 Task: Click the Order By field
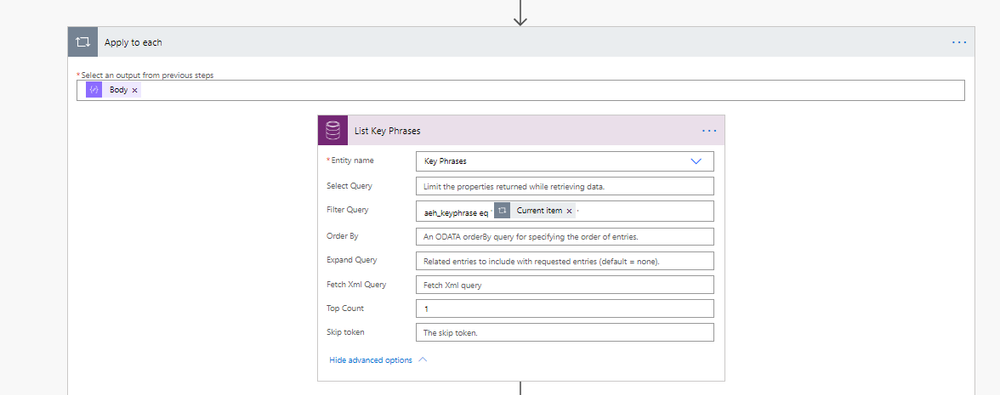(x=565, y=236)
